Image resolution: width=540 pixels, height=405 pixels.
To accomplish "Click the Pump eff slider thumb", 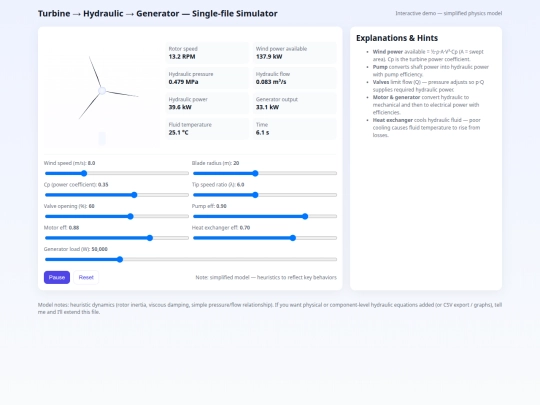I will (x=305, y=216).
